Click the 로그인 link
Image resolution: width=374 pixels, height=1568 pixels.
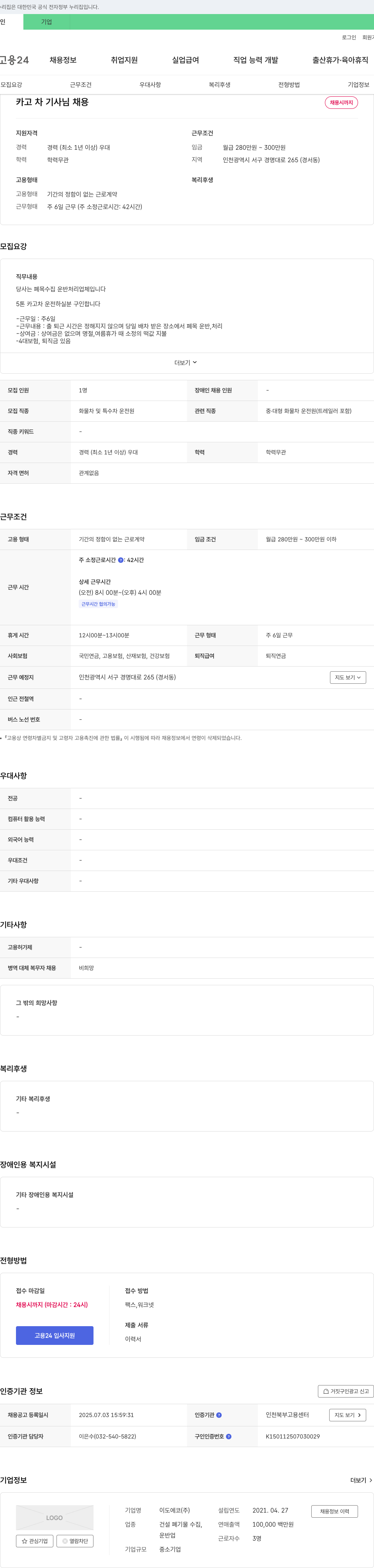(x=349, y=38)
